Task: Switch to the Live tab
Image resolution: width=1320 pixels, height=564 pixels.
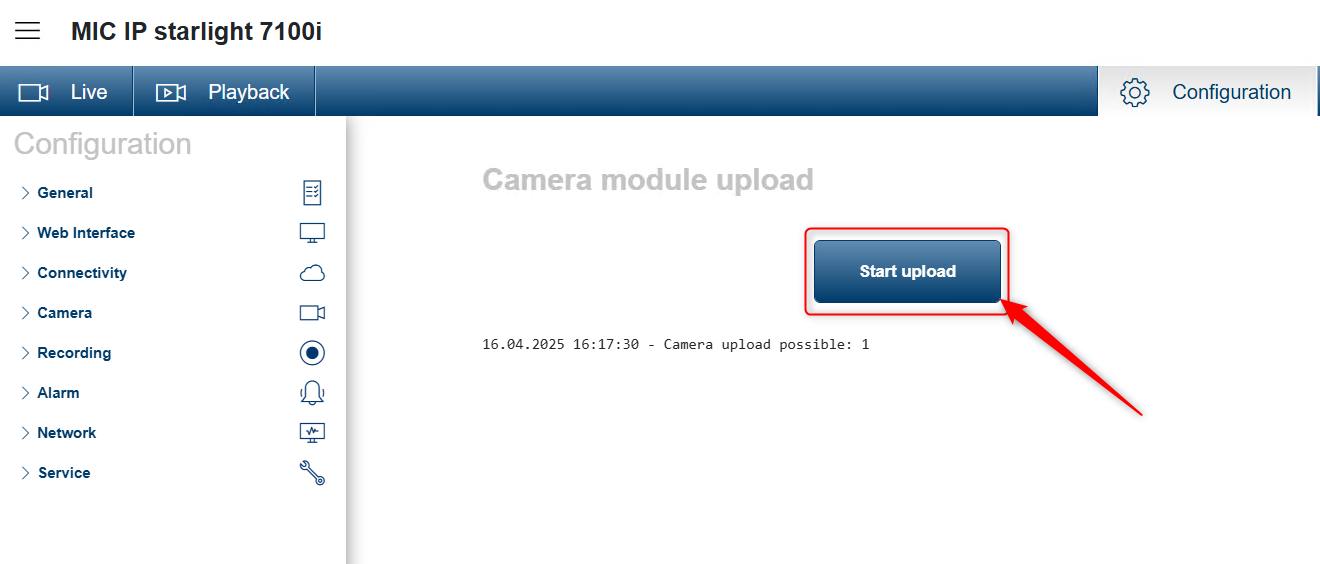Action: (x=67, y=92)
